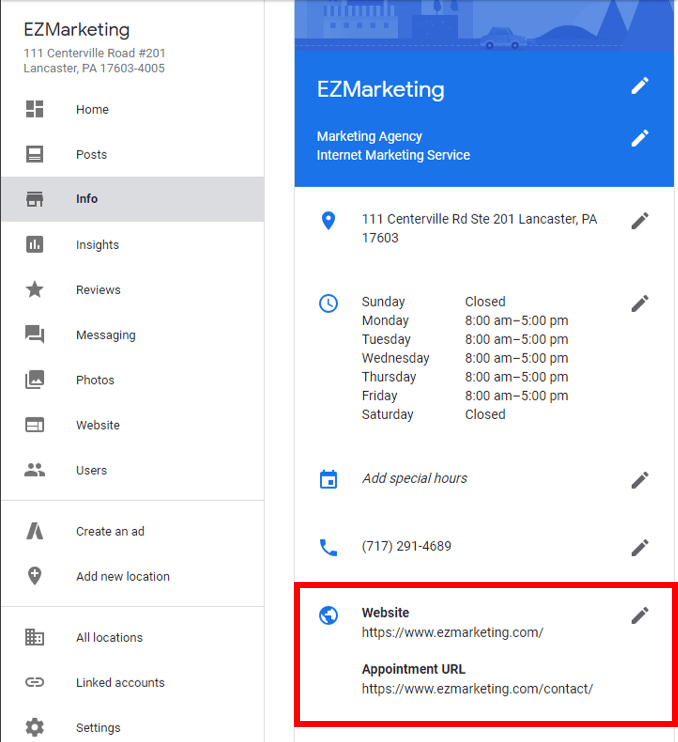Viewport: 678px width, 742px height.
Task: Click the calendar icon for special hours
Action: pyautogui.click(x=328, y=479)
